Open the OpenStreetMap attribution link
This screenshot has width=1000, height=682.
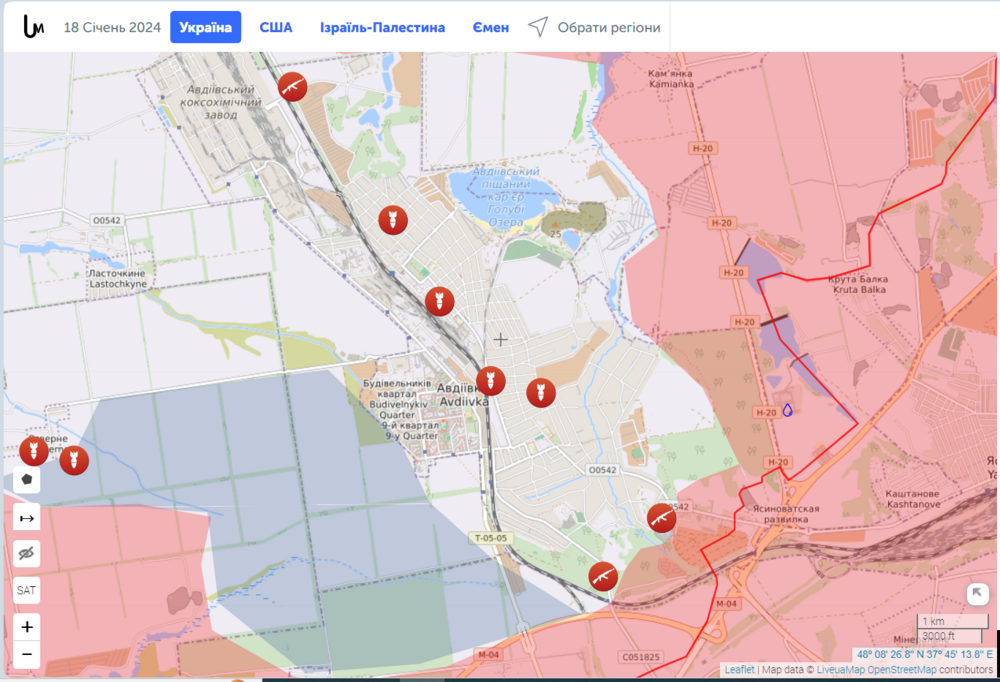point(900,670)
